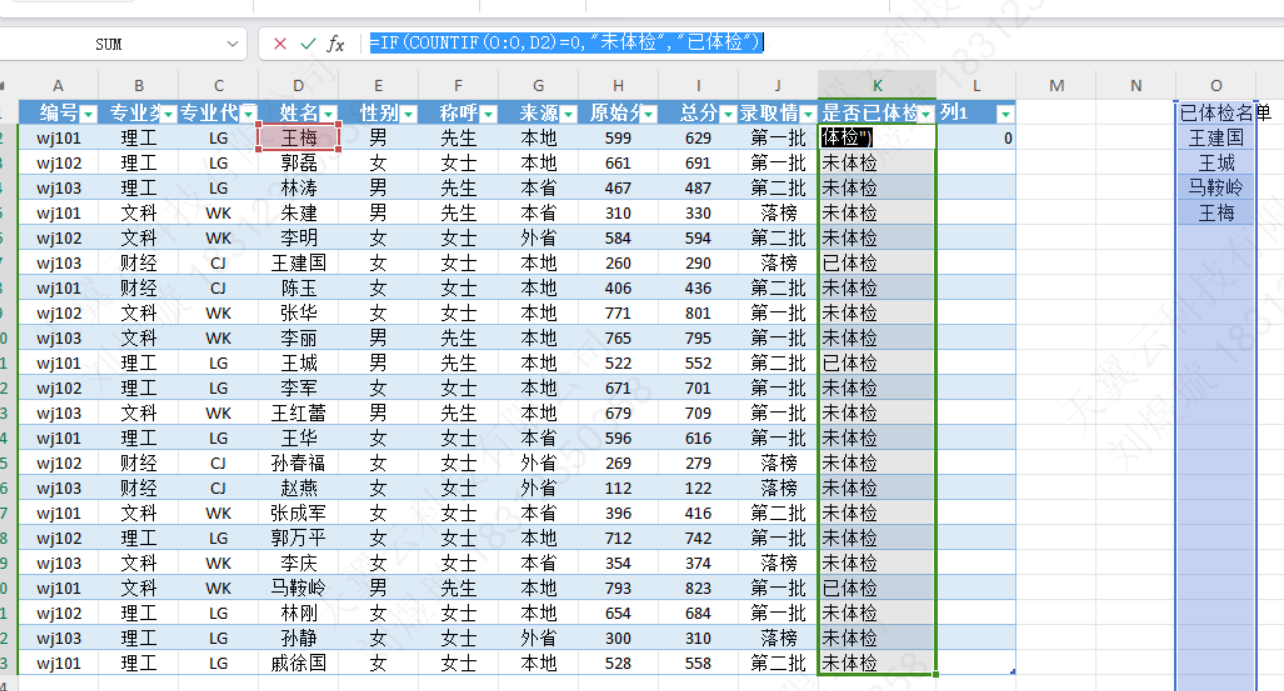The width and height of the screenshot is (1284, 691).
Task: Open the 专业代 header filter dropdown
Action: pos(248,113)
